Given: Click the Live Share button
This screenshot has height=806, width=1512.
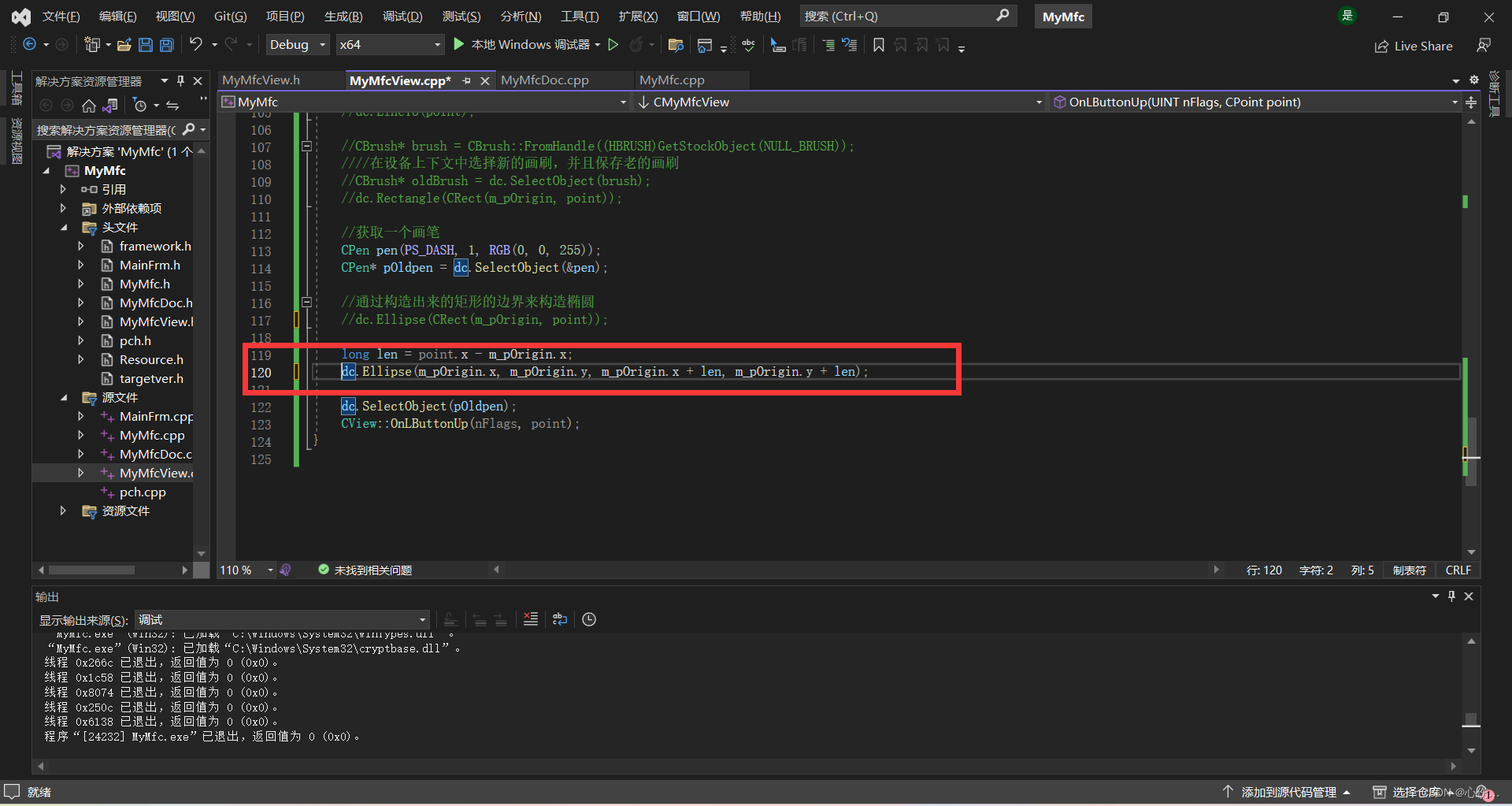Looking at the screenshot, I should [1414, 46].
